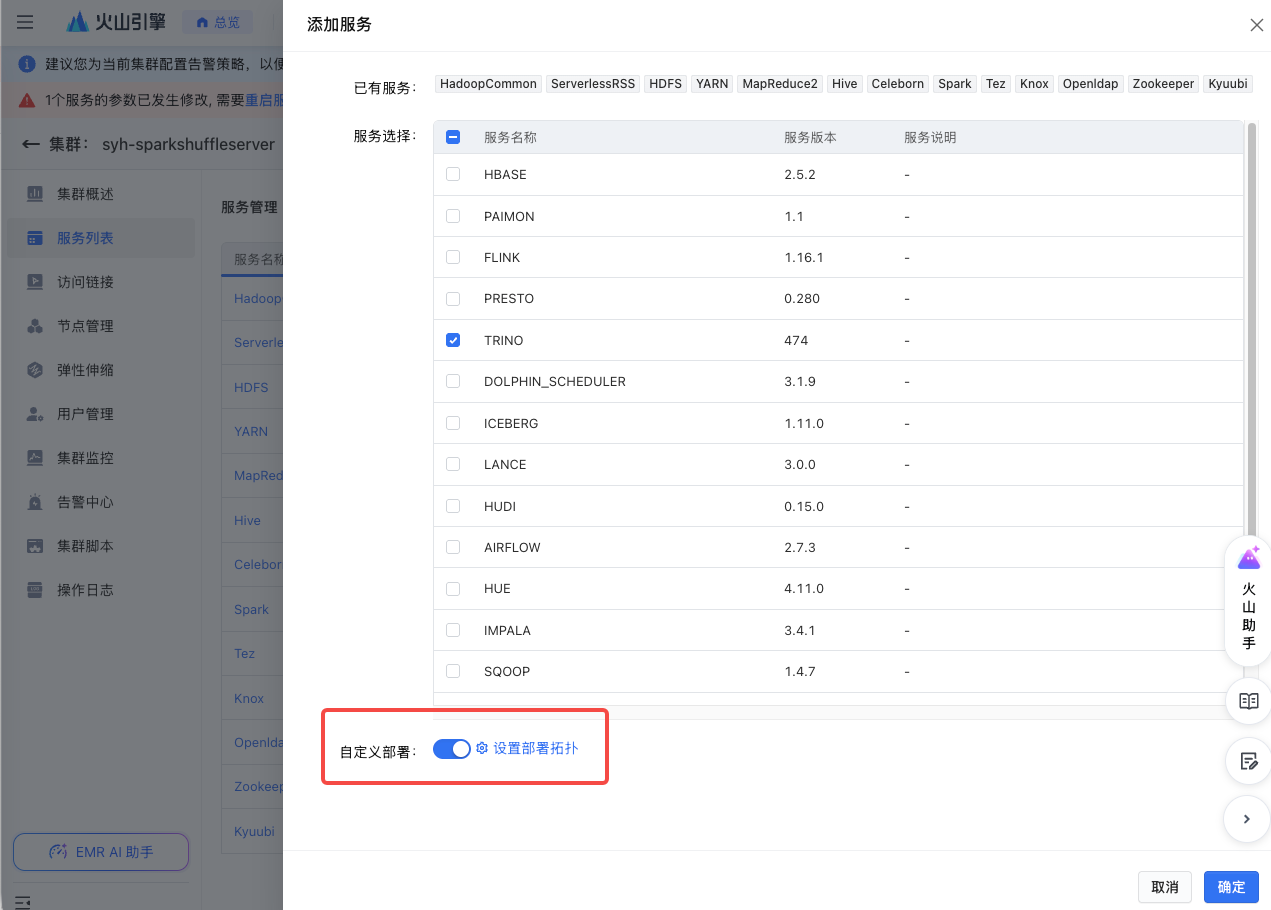Click the 集群概述 sidebar icon

[x=35, y=194]
